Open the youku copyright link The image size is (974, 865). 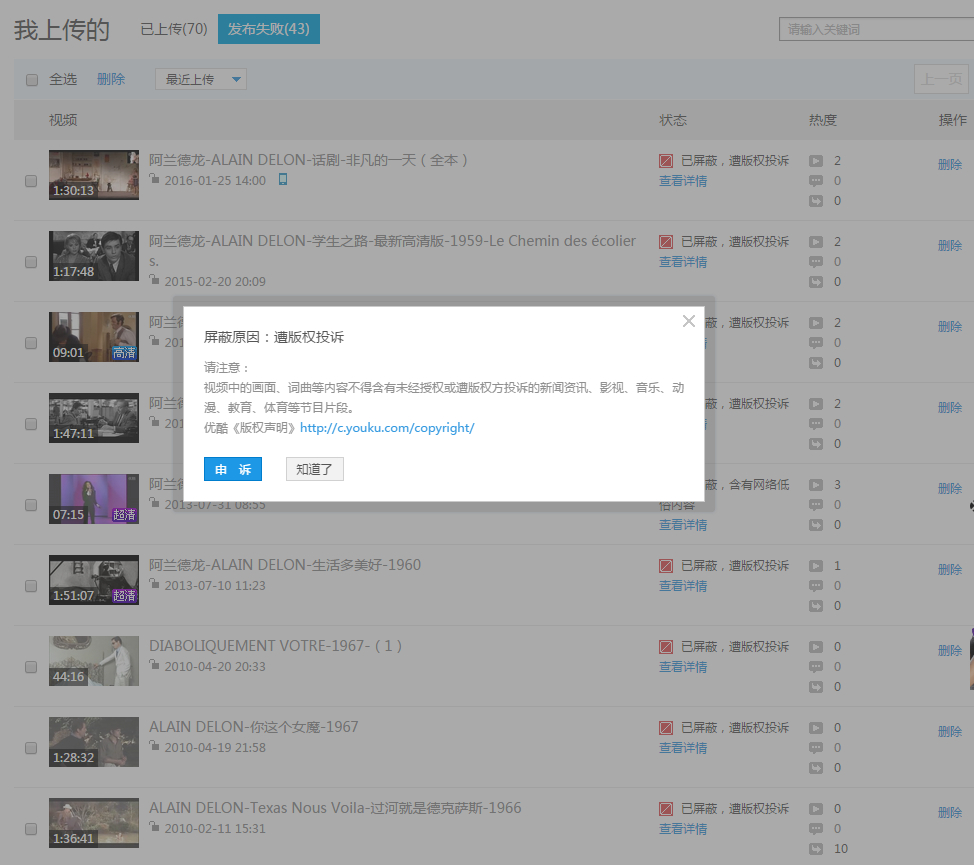click(x=387, y=428)
